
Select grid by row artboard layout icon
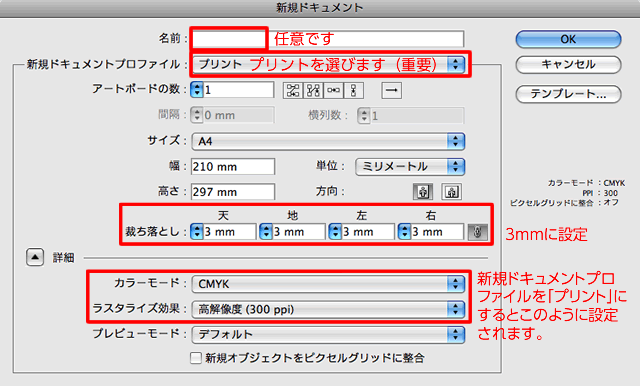(x=293, y=90)
